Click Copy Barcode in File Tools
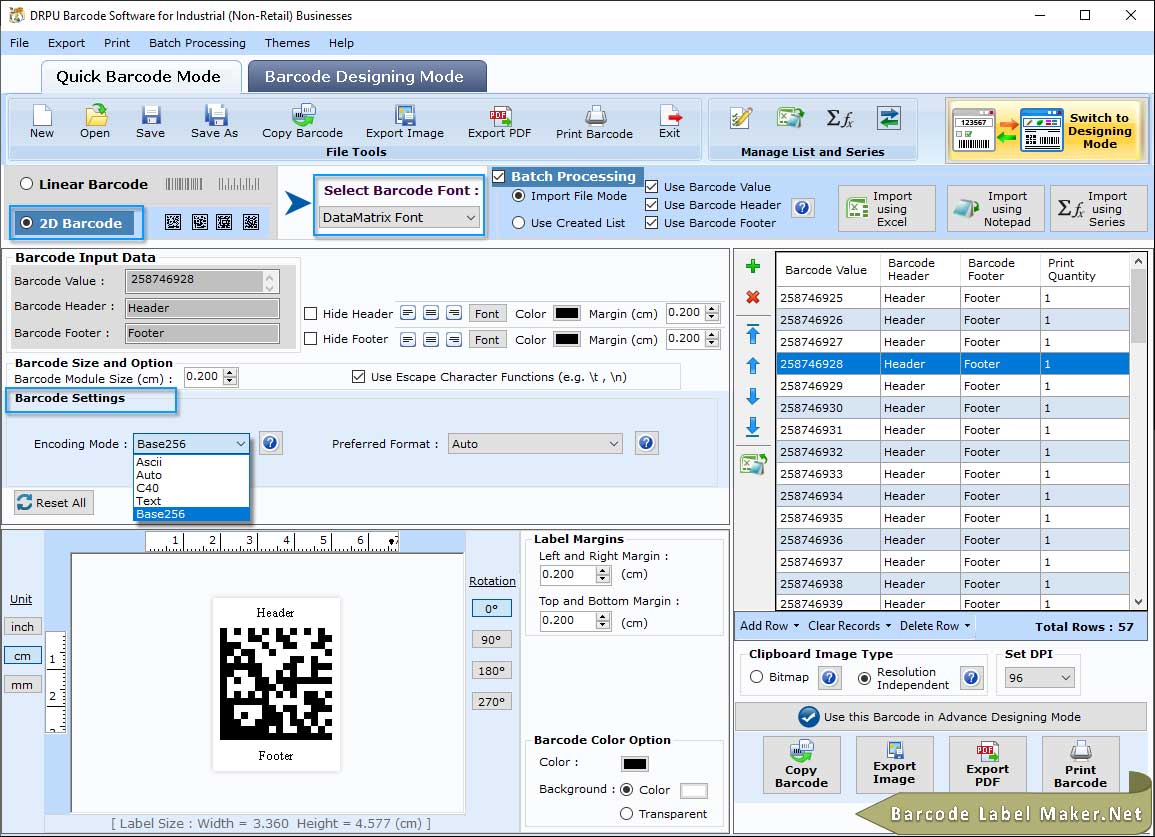This screenshot has width=1155, height=837. [303, 122]
